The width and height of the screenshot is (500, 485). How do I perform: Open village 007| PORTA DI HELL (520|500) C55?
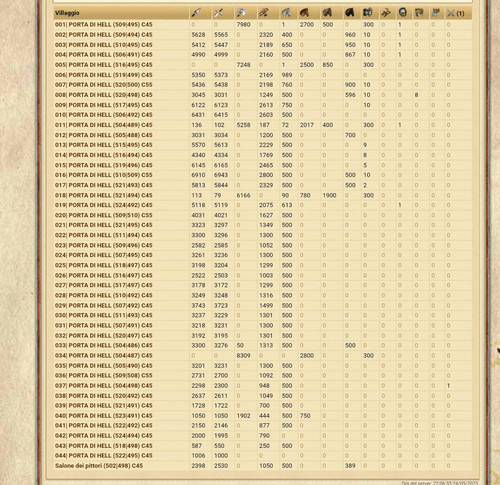pos(104,85)
